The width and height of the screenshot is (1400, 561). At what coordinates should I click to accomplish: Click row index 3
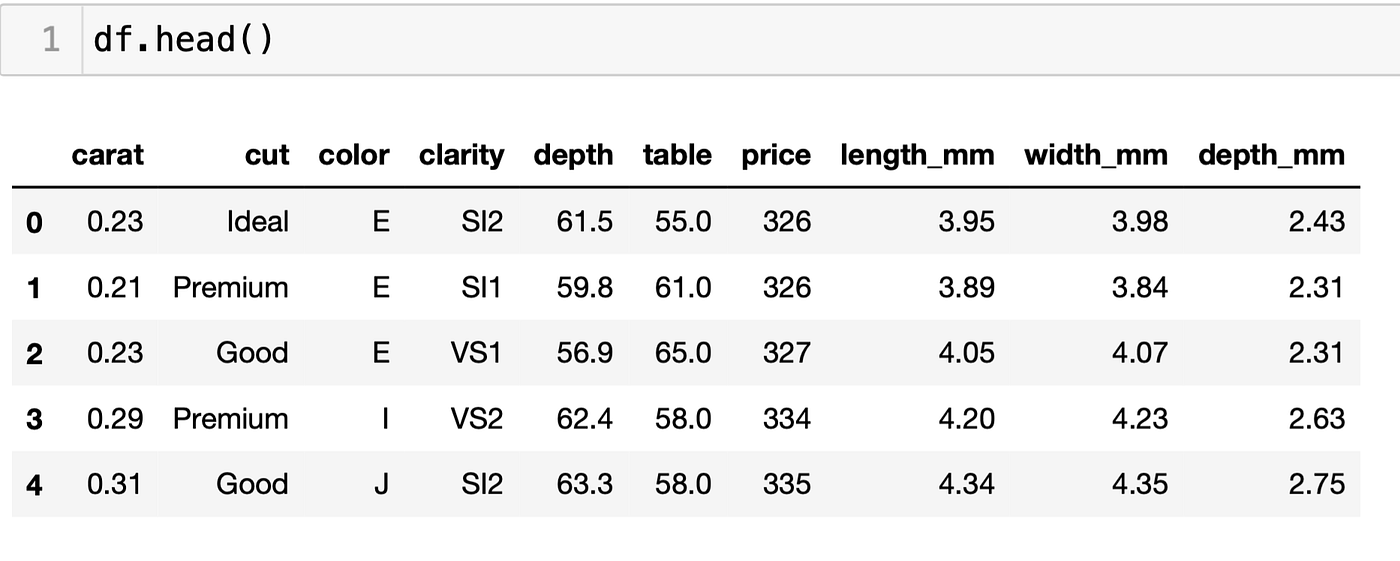pyautogui.click(x=34, y=419)
